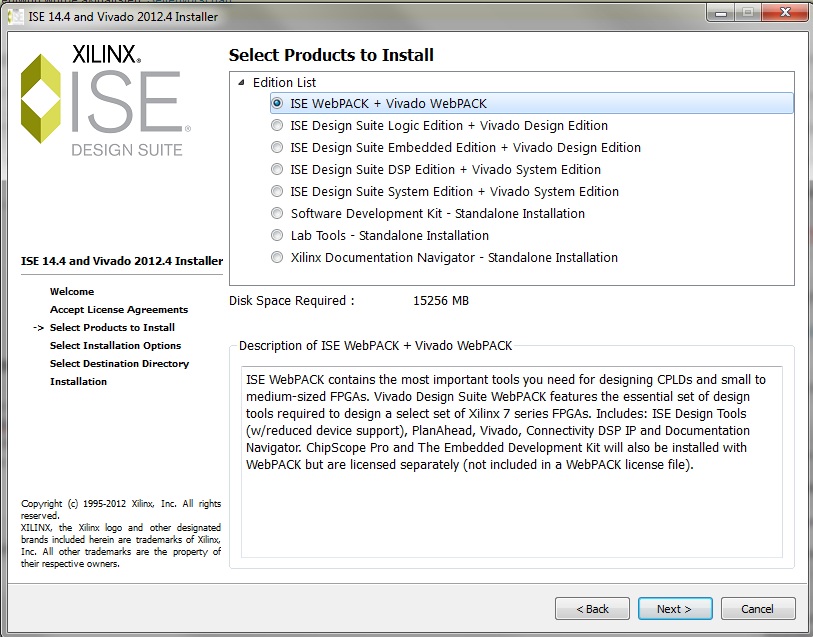The image size is (813, 637).
Task: Collapse the Edition List tree
Action: coord(241,82)
